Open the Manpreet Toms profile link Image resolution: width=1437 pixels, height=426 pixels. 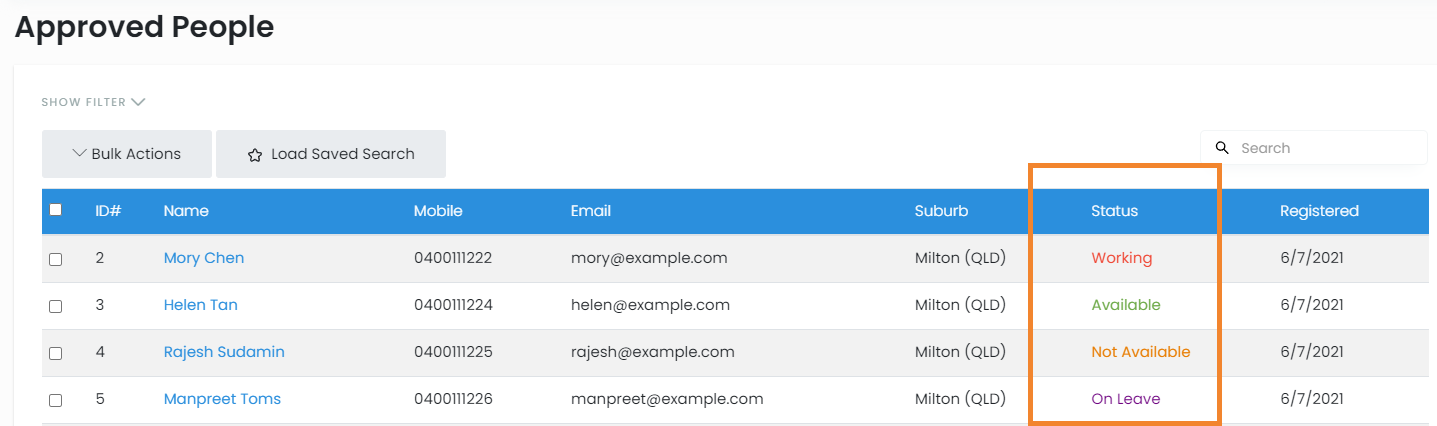222,399
